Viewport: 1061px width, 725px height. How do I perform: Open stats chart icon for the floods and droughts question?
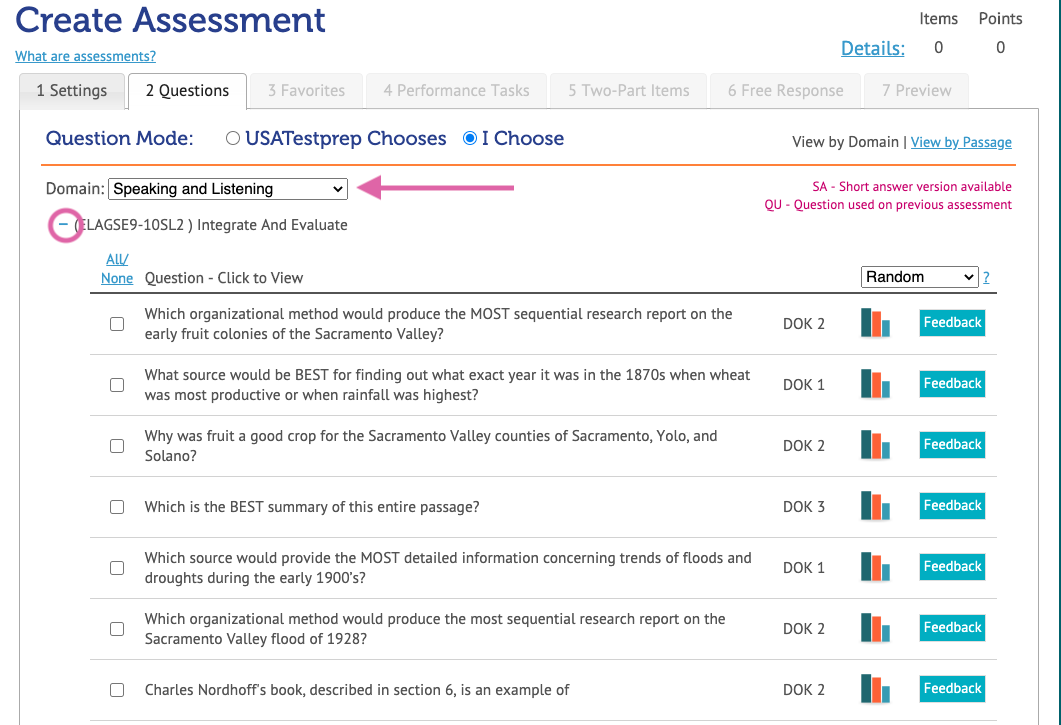click(875, 567)
